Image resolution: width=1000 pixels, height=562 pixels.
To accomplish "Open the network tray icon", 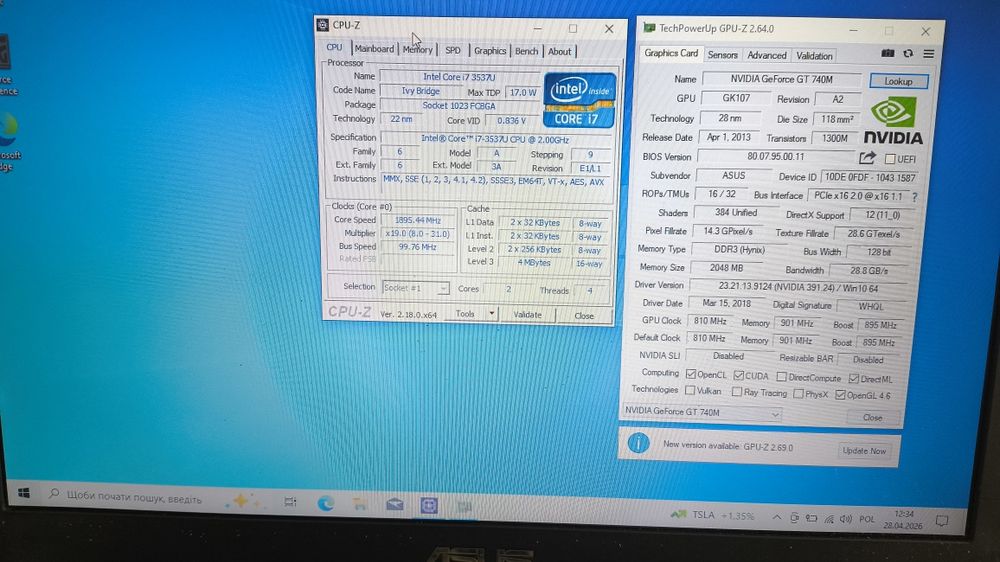I will (x=828, y=519).
